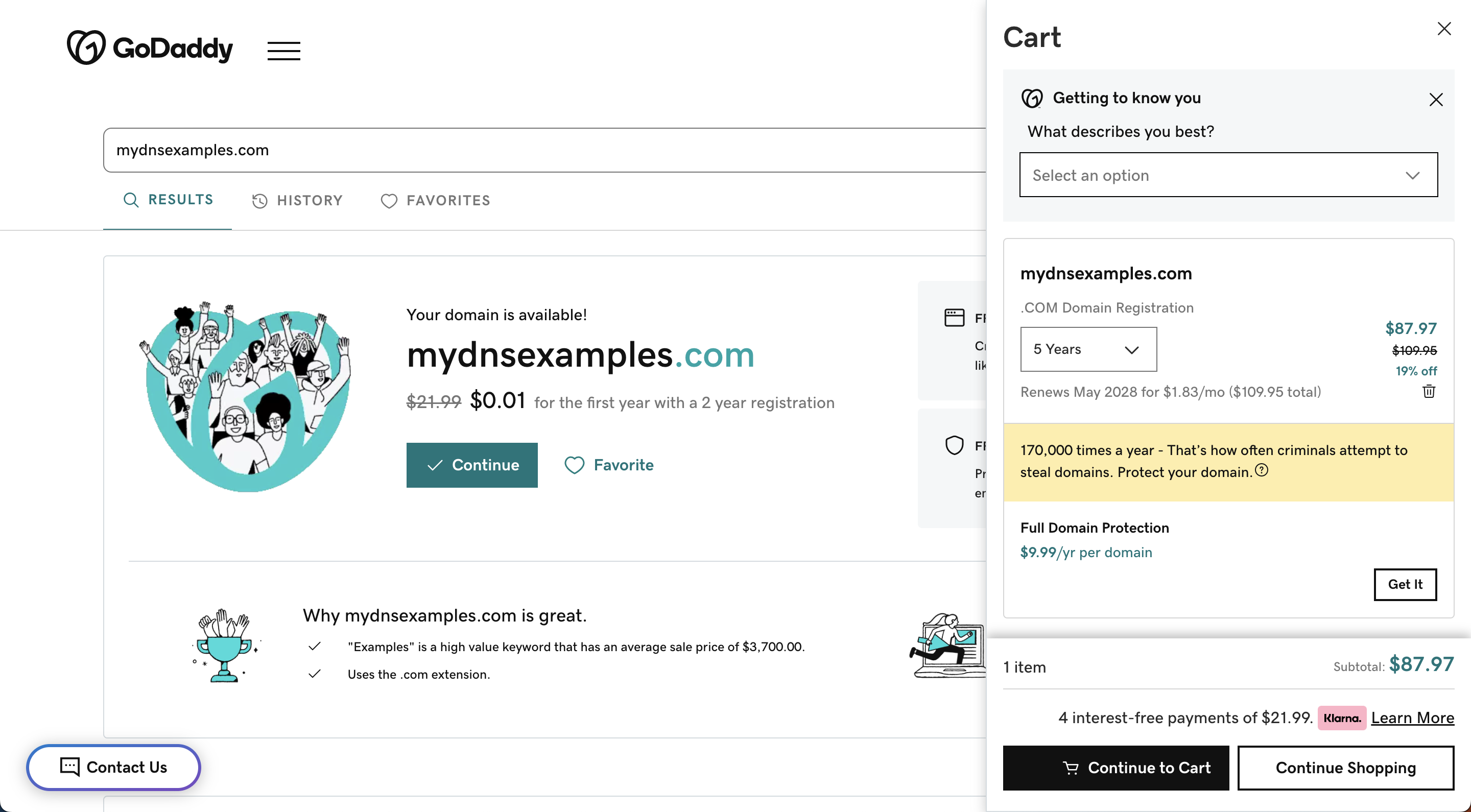The width and height of the screenshot is (1471, 812).
Task: Select the Results tab
Action: (168, 200)
